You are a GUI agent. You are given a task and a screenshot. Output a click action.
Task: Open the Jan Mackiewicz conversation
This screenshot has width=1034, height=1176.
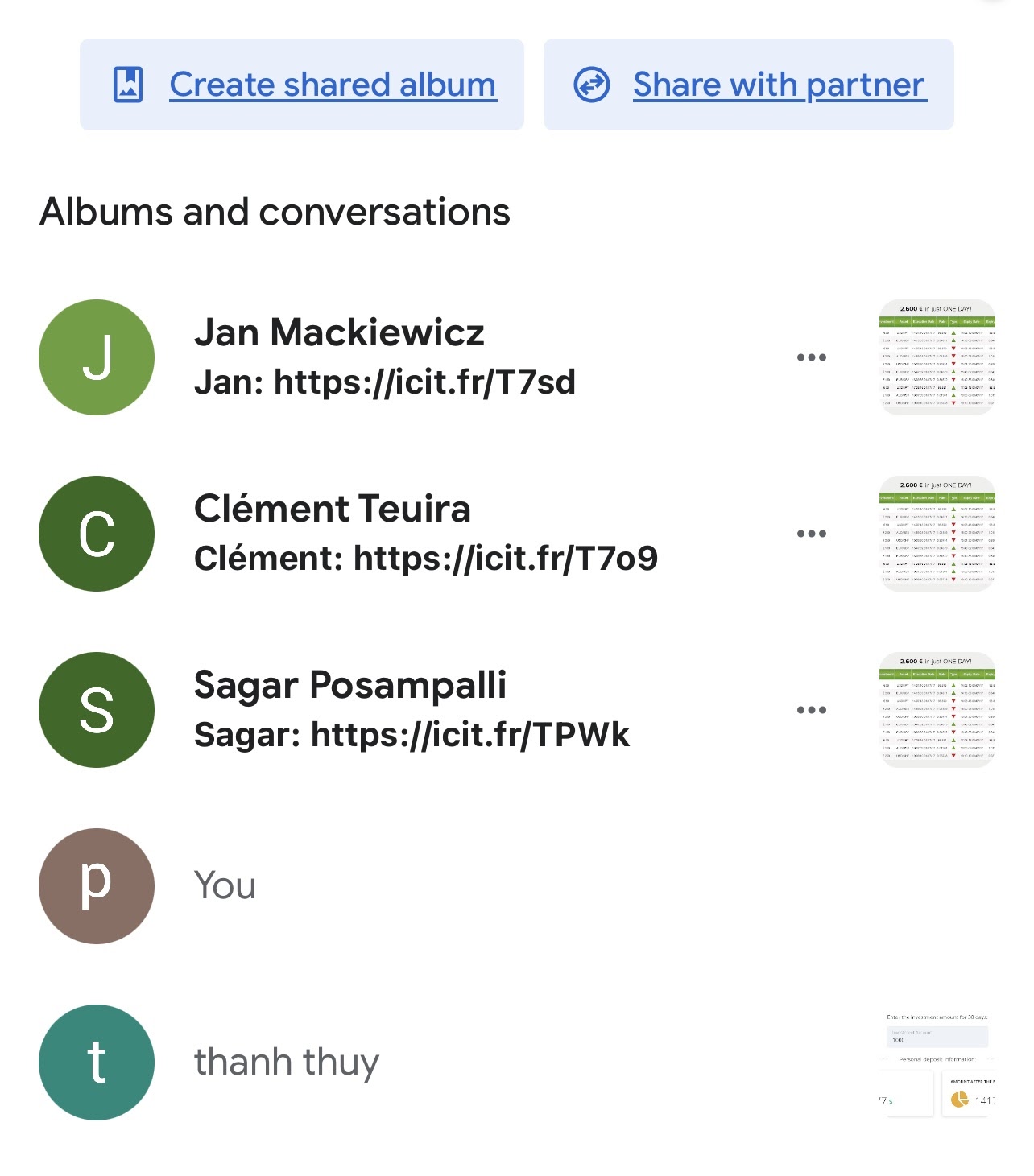[517, 357]
